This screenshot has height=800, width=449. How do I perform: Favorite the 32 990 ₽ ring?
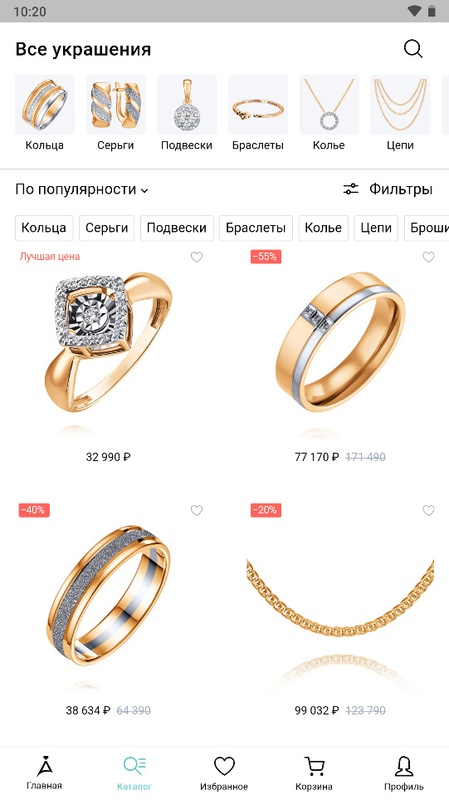click(x=196, y=257)
